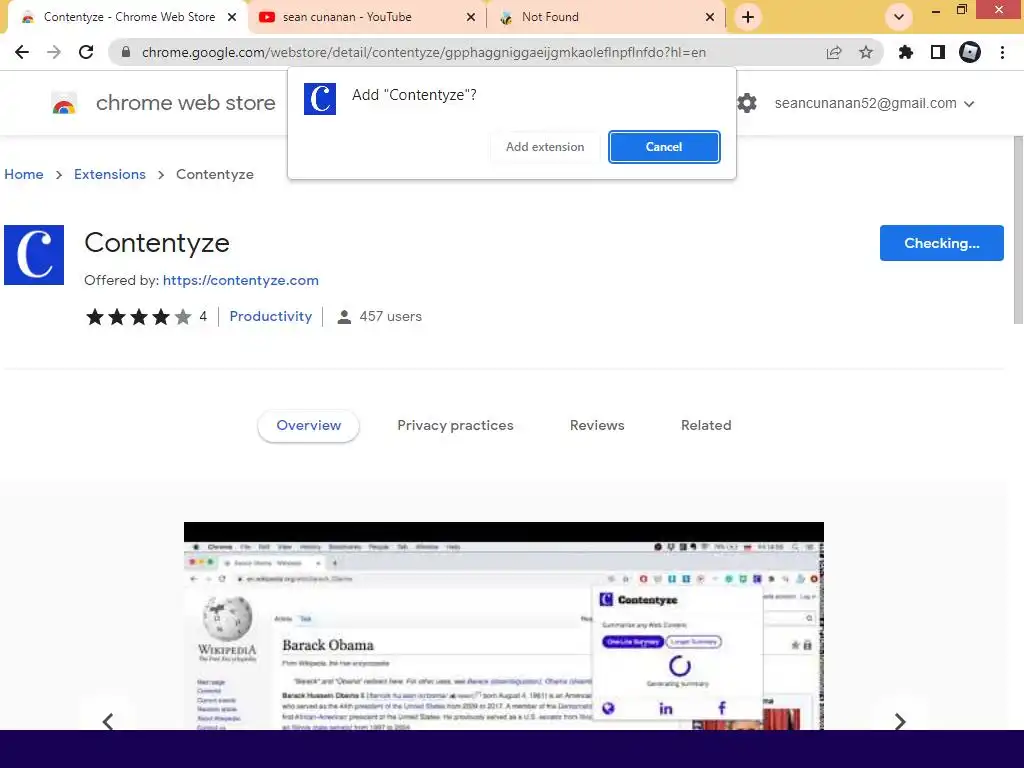Close the Not Found tab

click(x=711, y=17)
